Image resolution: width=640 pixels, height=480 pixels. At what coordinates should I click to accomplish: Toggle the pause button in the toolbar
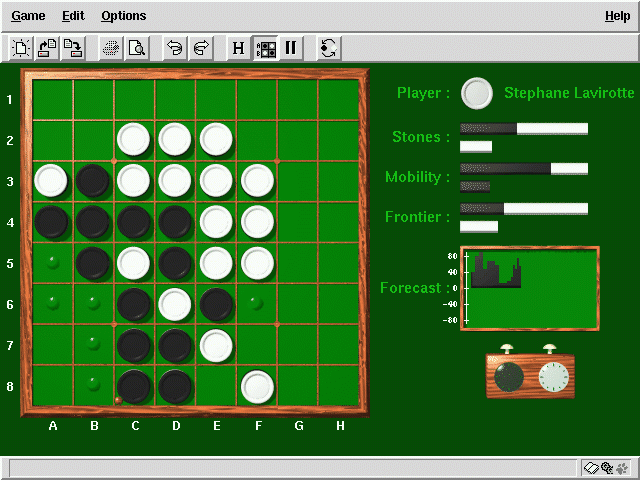(x=291, y=47)
